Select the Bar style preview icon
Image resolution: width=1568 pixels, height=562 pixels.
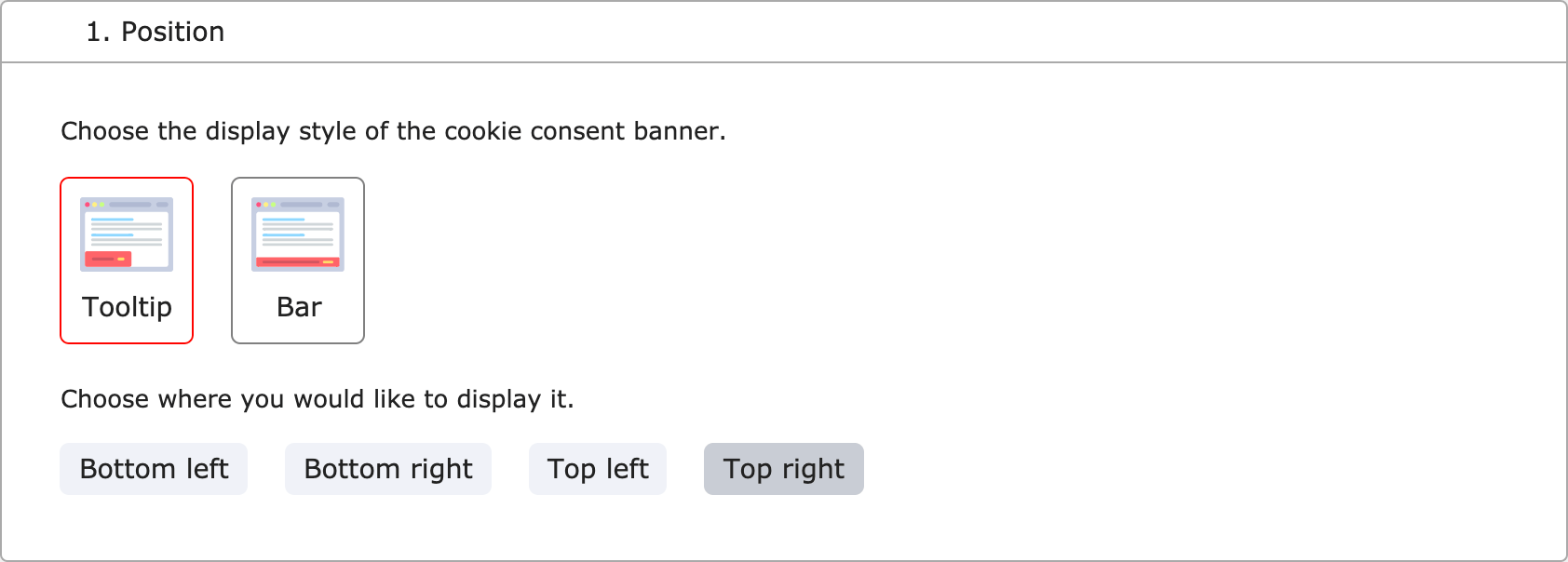pos(298,234)
